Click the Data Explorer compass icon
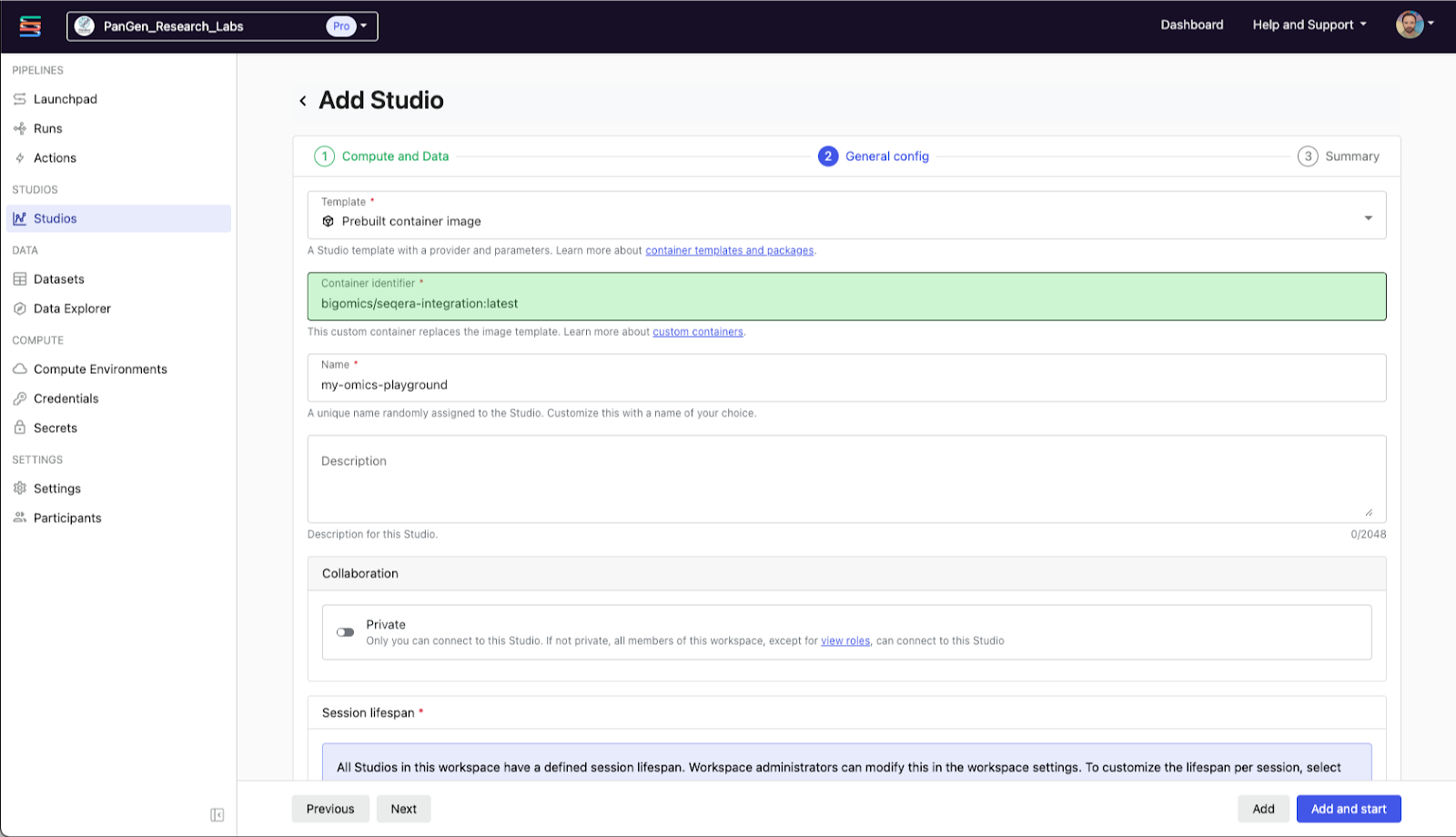 click(x=20, y=308)
